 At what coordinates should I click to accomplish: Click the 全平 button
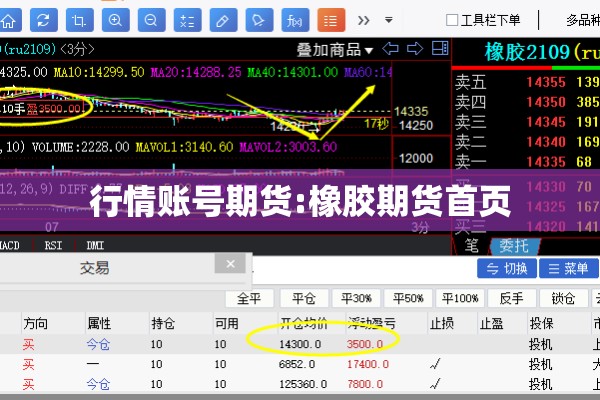(249, 298)
